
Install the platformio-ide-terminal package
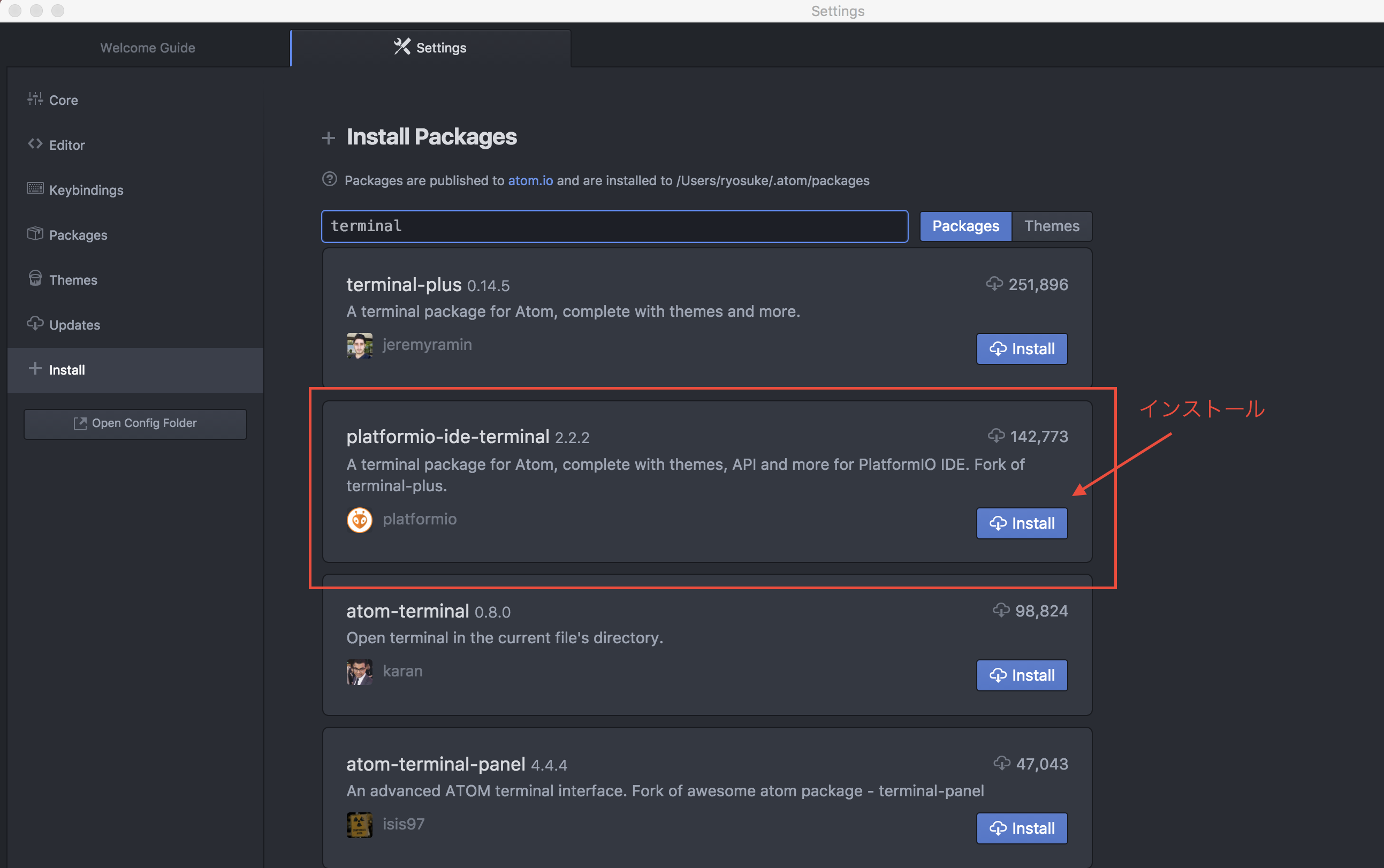point(1022,523)
